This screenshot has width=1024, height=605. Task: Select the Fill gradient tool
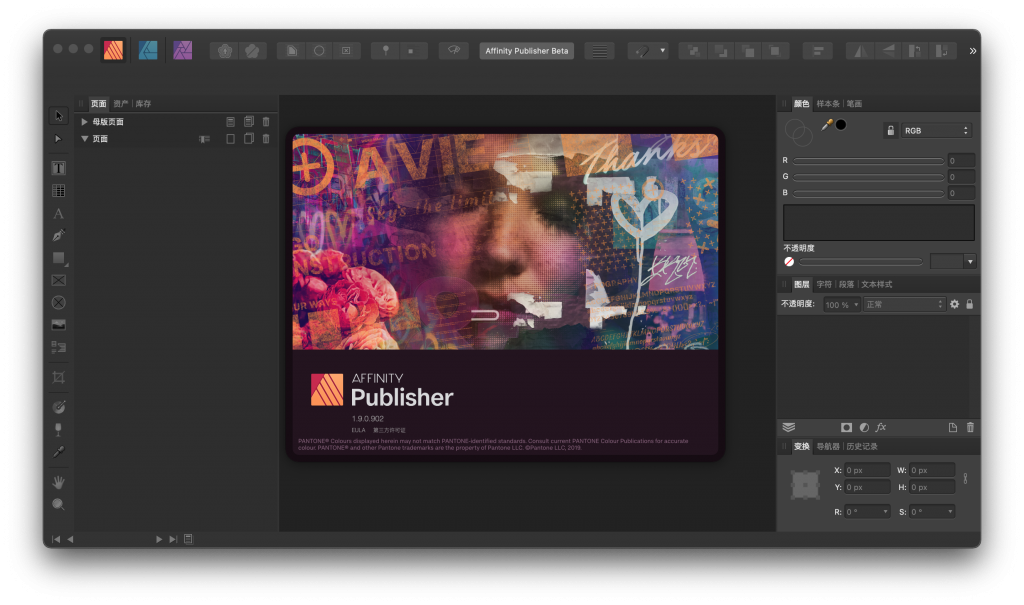(x=59, y=407)
